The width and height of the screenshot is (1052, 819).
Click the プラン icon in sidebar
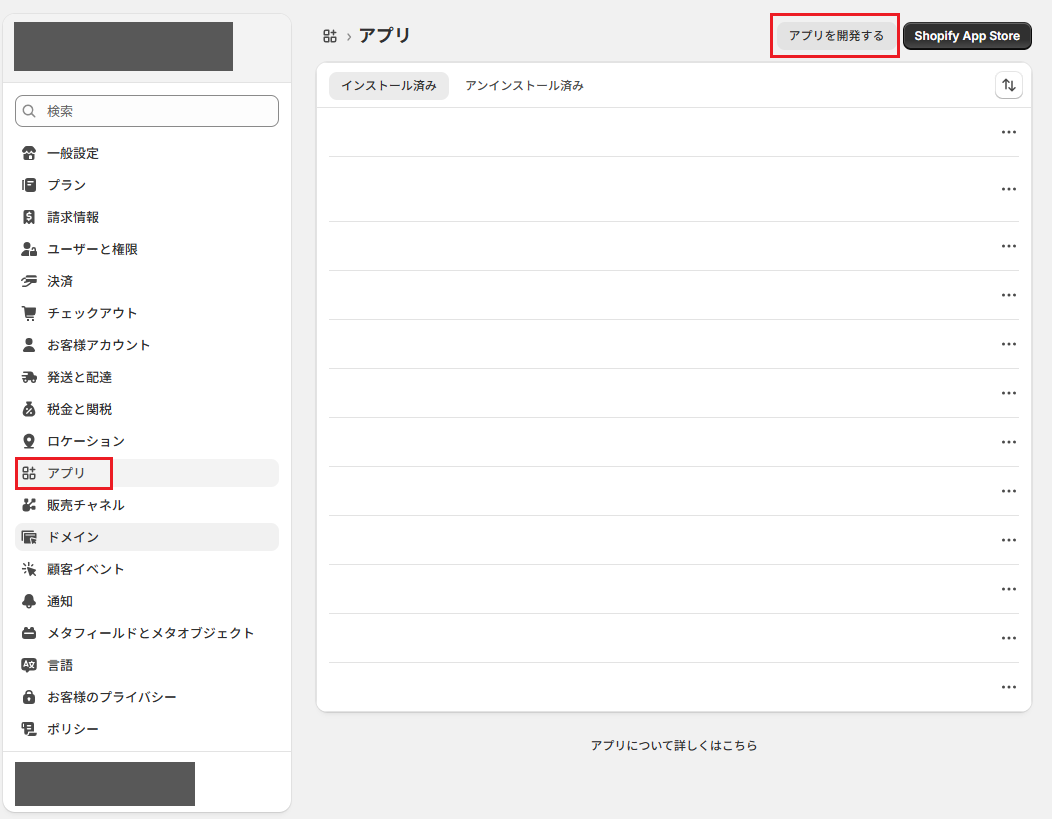click(29, 185)
